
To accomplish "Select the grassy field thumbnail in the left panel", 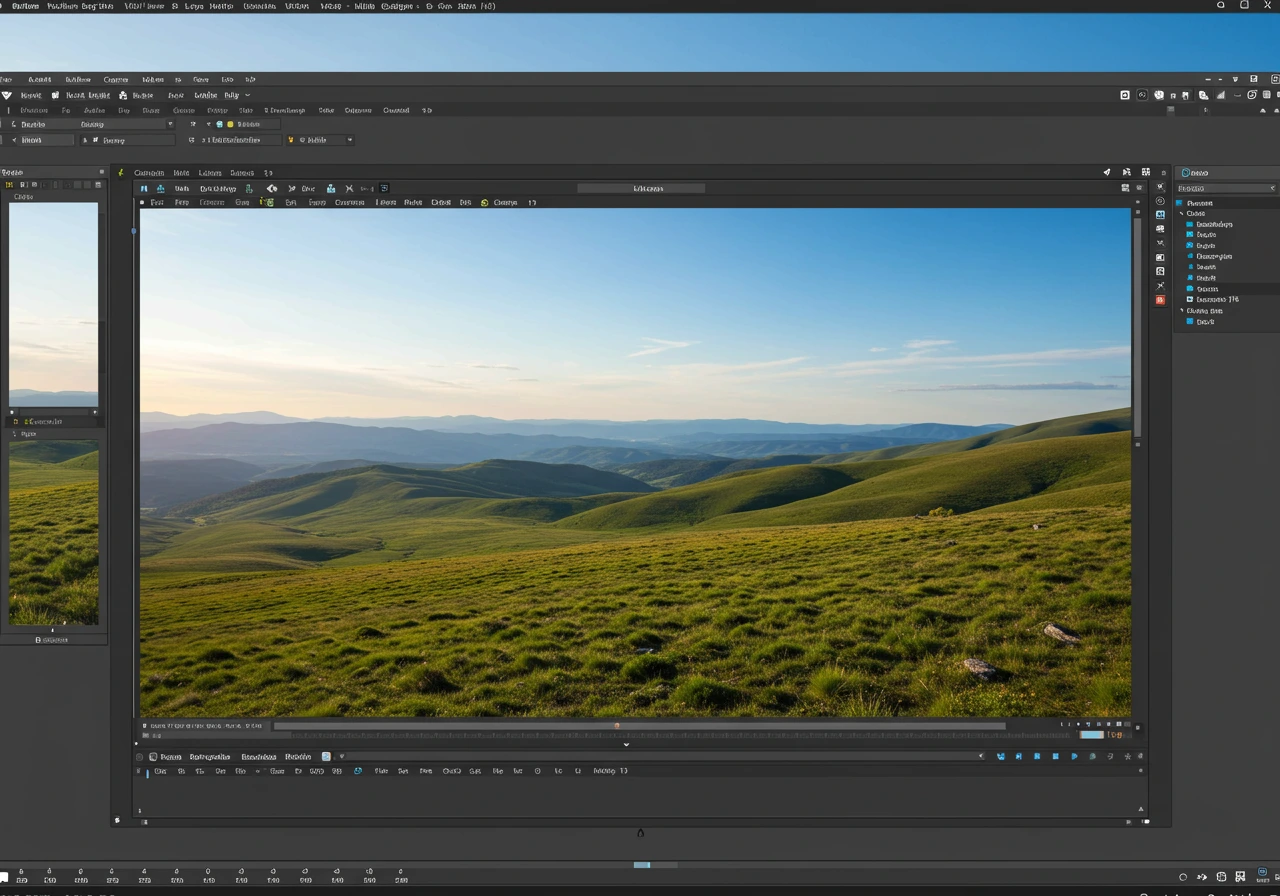I will click(x=54, y=532).
